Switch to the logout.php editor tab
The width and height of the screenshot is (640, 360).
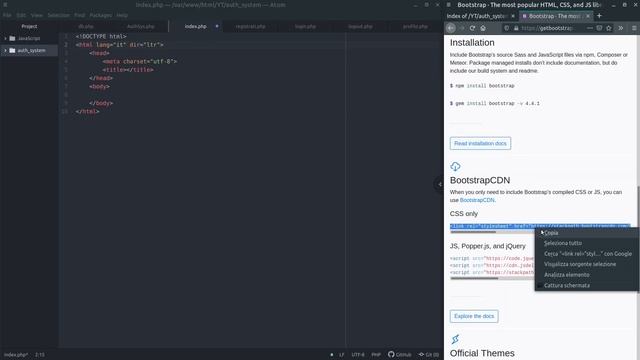click(x=360, y=26)
